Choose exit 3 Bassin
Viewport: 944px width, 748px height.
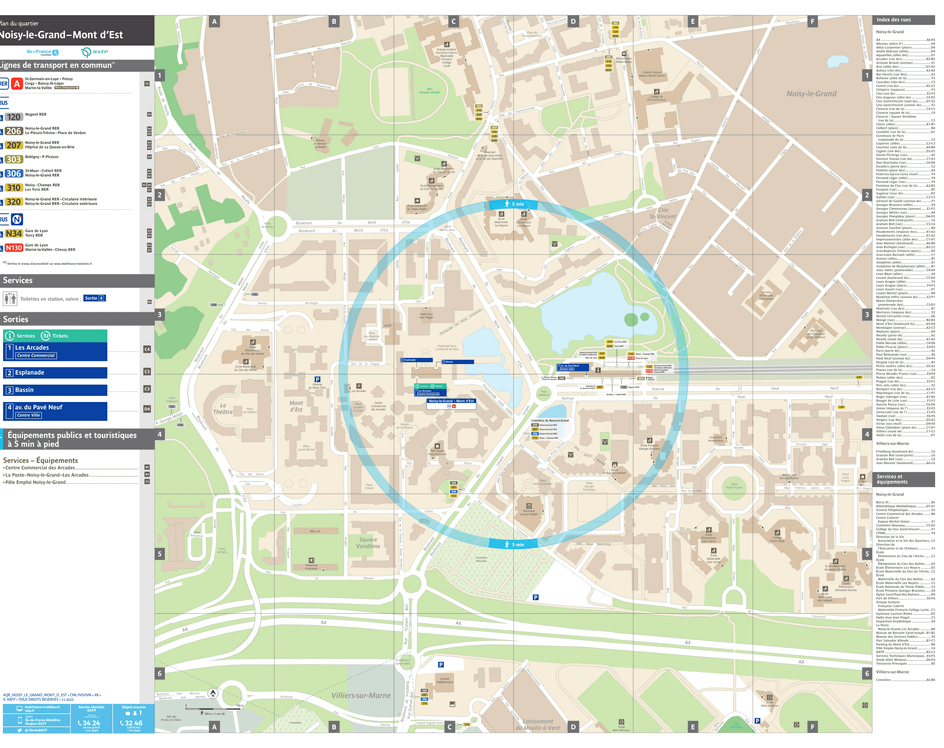54,390
